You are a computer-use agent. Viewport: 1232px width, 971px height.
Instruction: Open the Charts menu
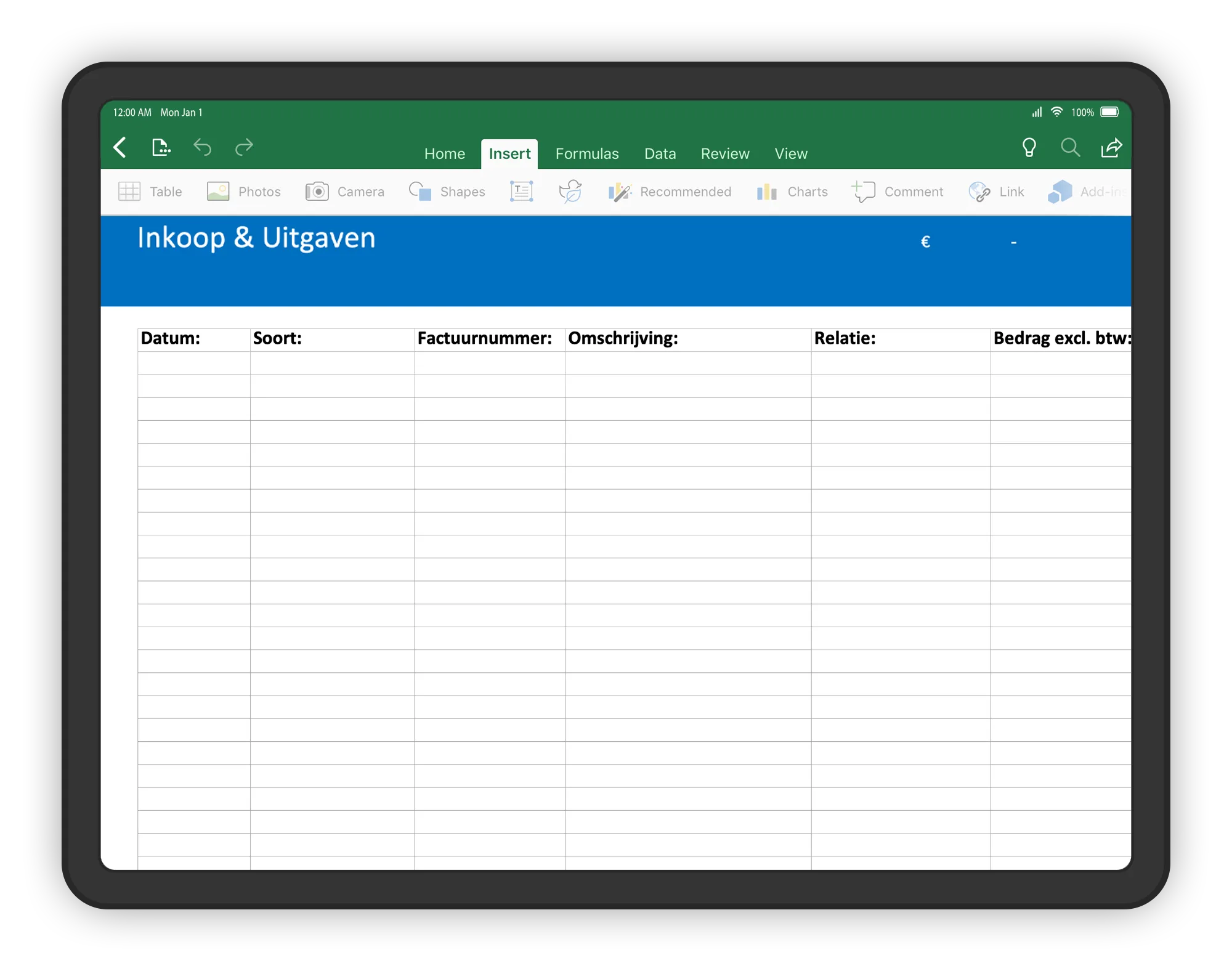[x=792, y=192]
